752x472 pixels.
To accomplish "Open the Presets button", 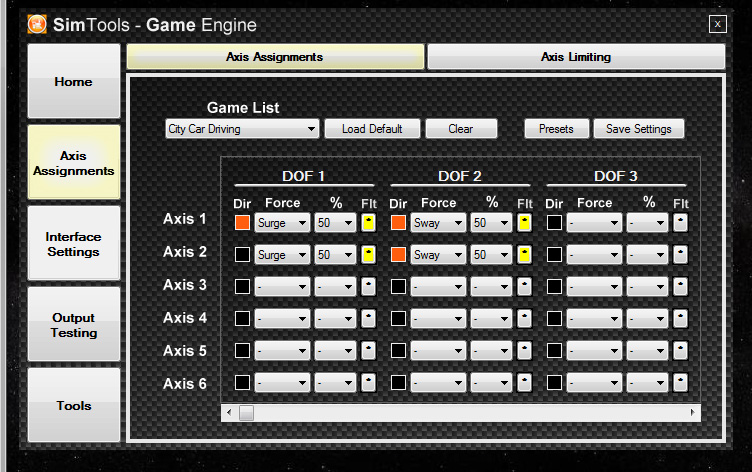I will [x=556, y=129].
